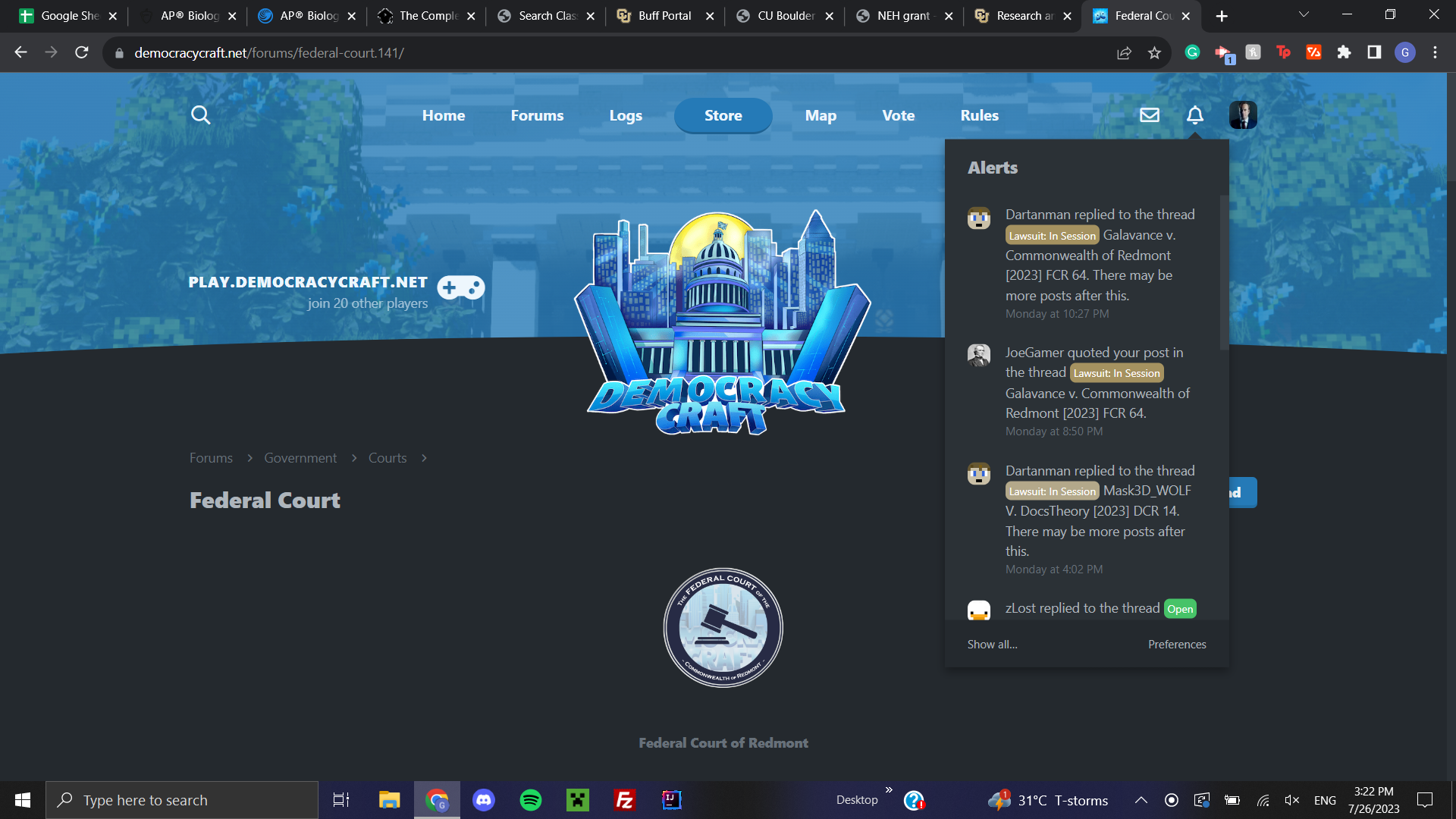This screenshot has height=819, width=1456.
Task: Expand the system tray hidden icons
Action: [1141, 800]
